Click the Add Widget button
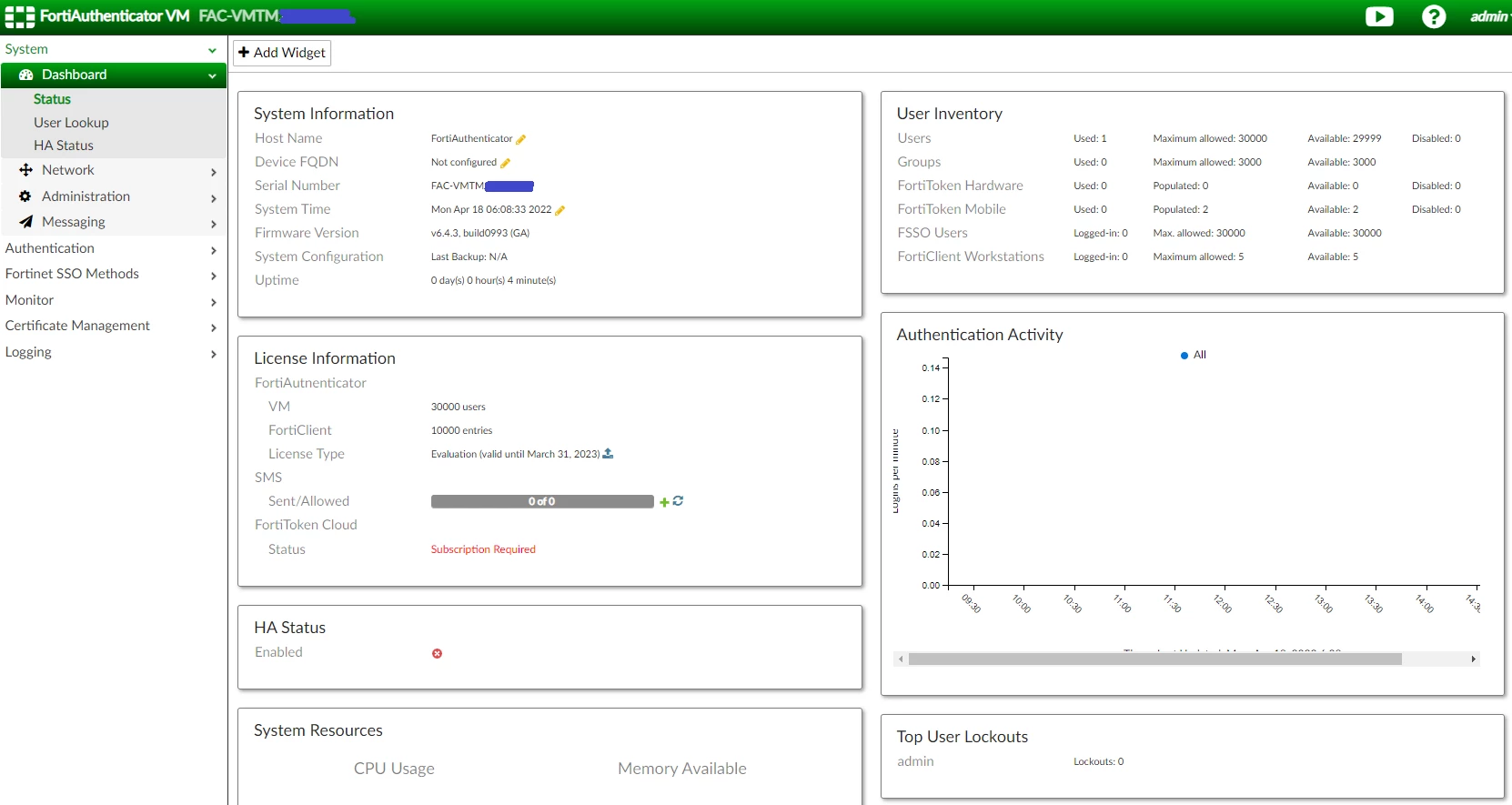1512x805 pixels. point(282,53)
